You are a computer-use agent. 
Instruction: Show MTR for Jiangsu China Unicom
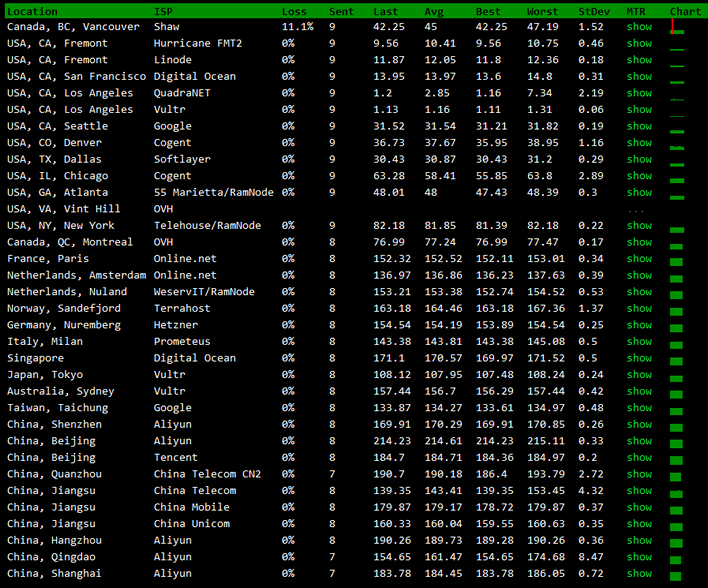pyautogui.click(x=639, y=523)
